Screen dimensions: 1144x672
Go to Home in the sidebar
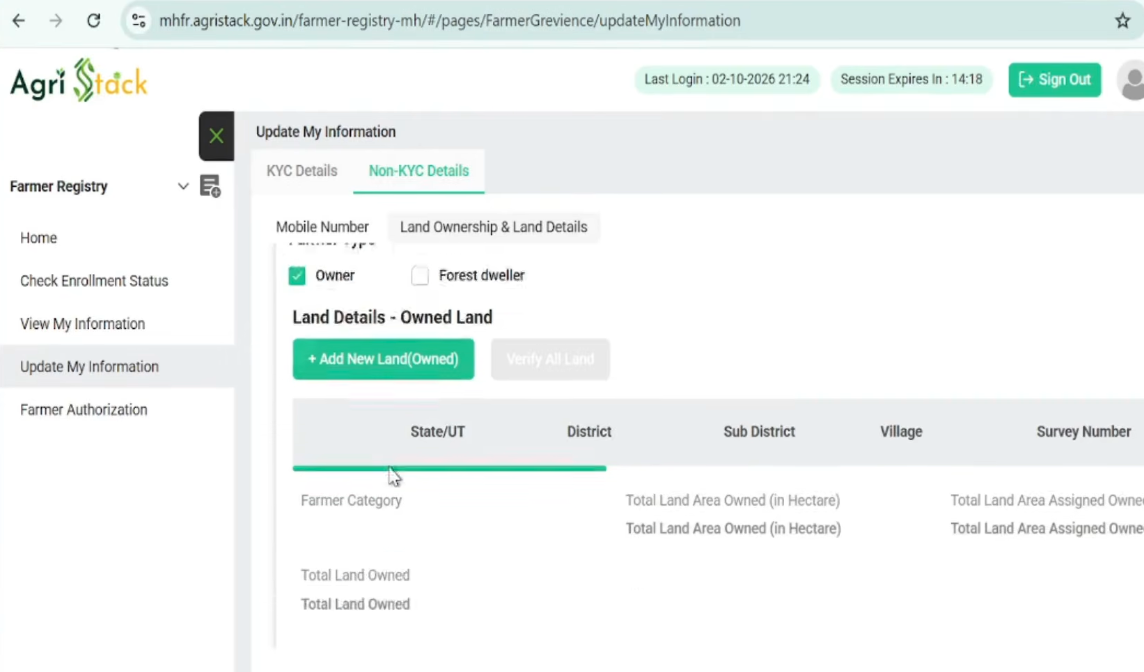pos(39,238)
